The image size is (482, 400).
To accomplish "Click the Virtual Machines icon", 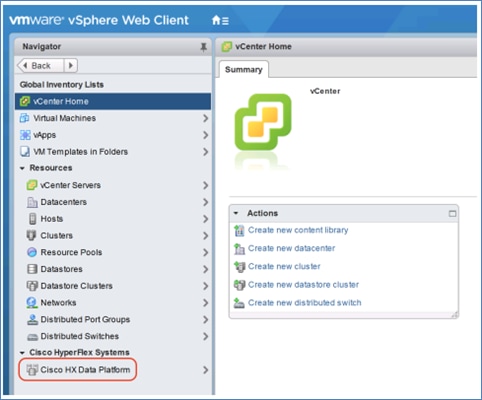I will tap(25, 118).
